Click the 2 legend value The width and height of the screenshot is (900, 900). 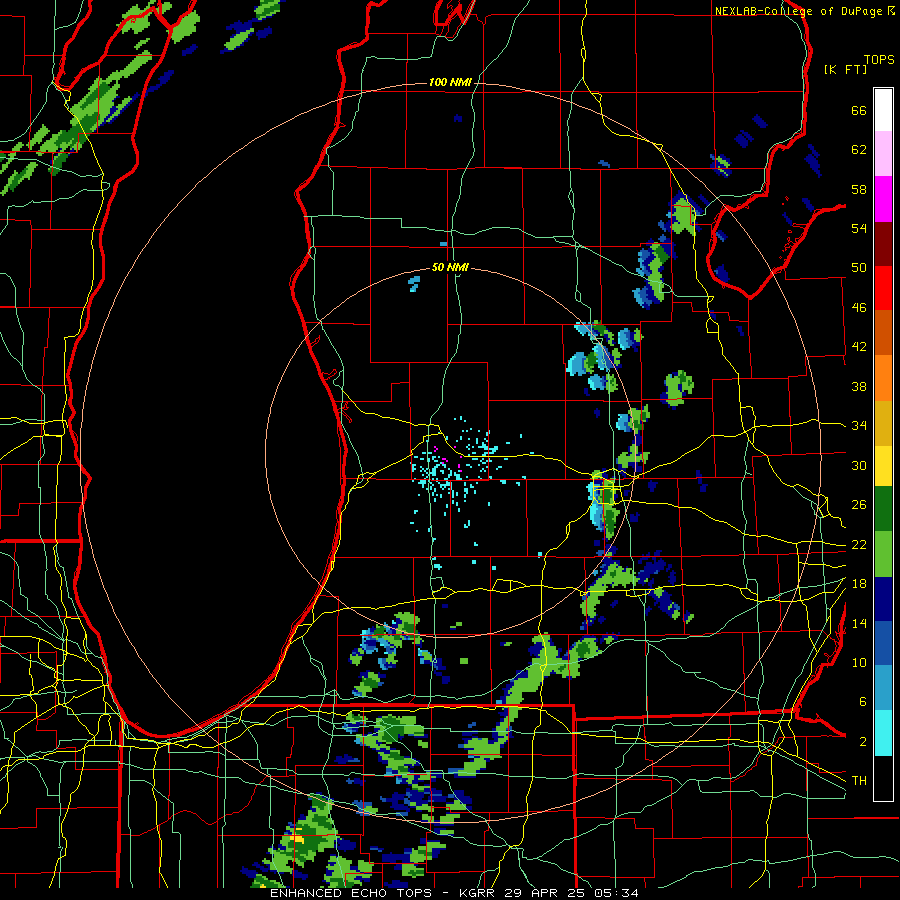click(863, 742)
